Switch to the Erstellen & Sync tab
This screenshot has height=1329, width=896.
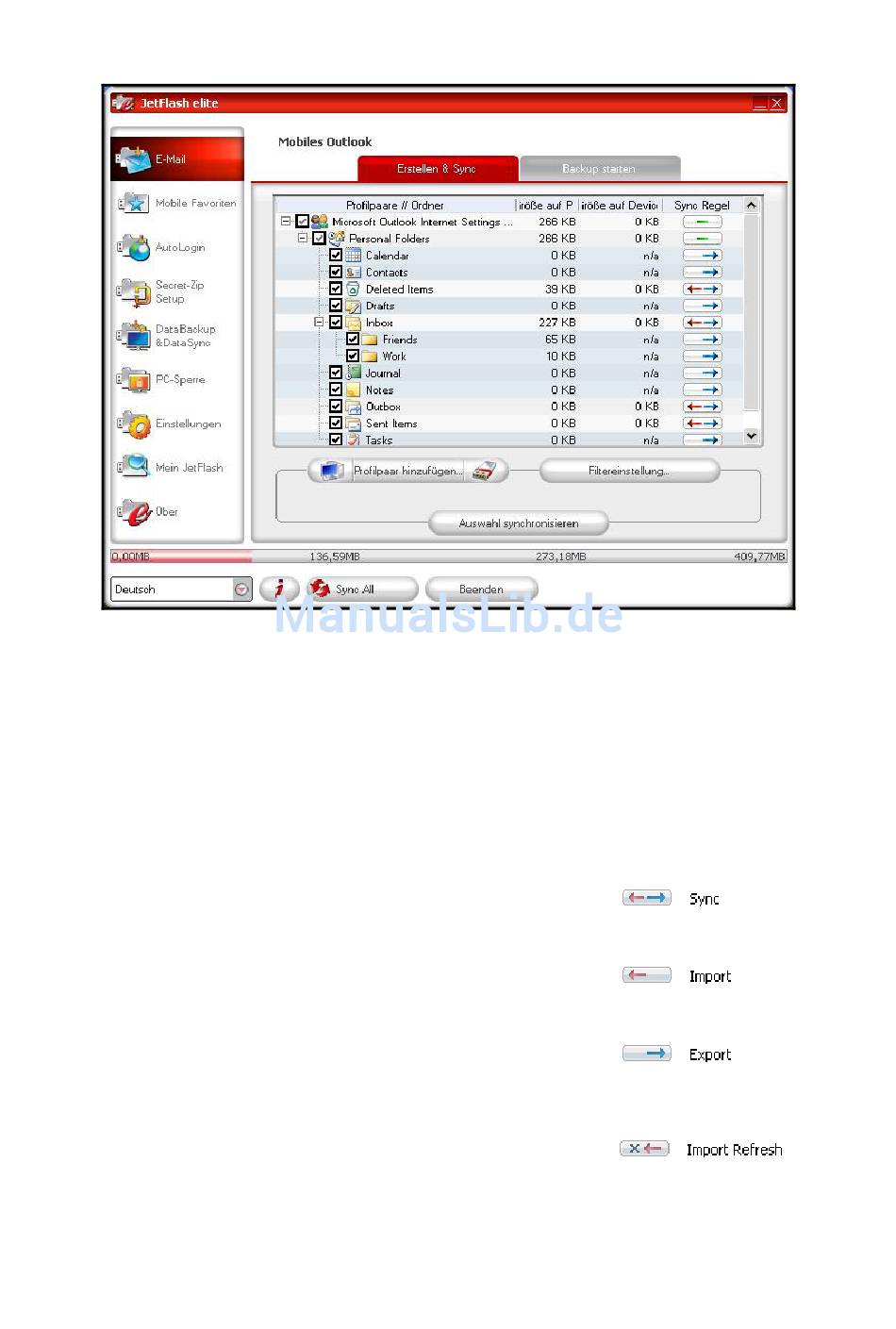pos(437,169)
